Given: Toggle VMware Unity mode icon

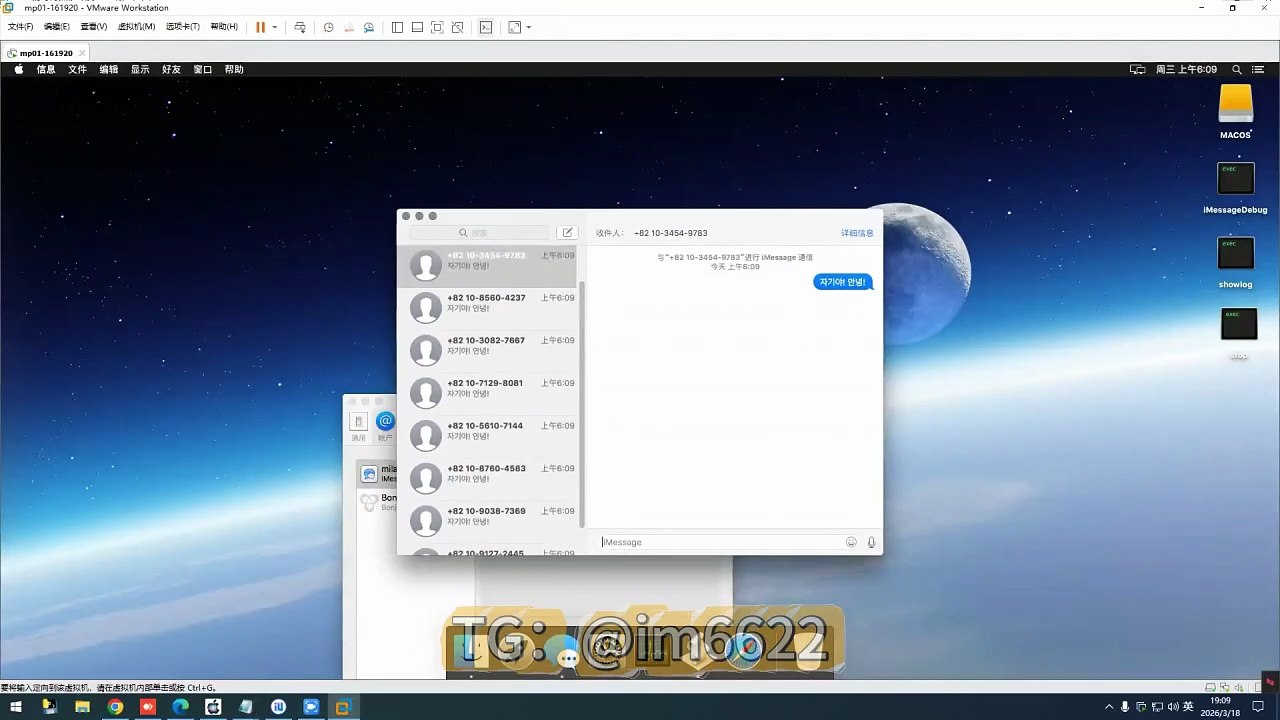Looking at the screenshot, I should [457, 27].
